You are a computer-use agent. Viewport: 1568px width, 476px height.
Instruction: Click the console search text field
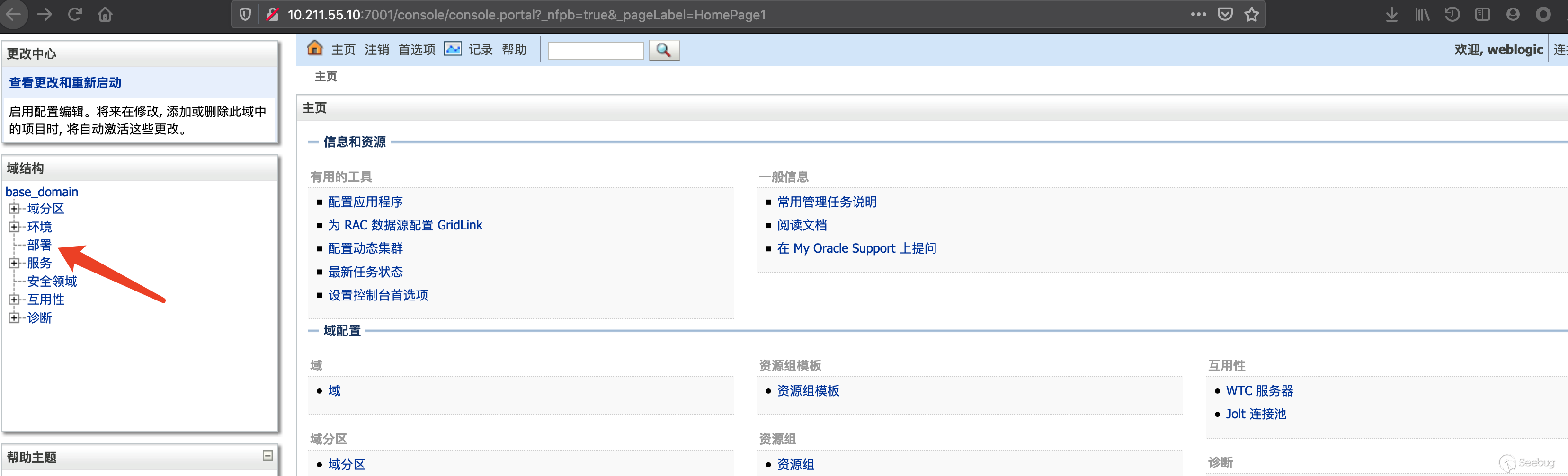(x=595, y=50)
